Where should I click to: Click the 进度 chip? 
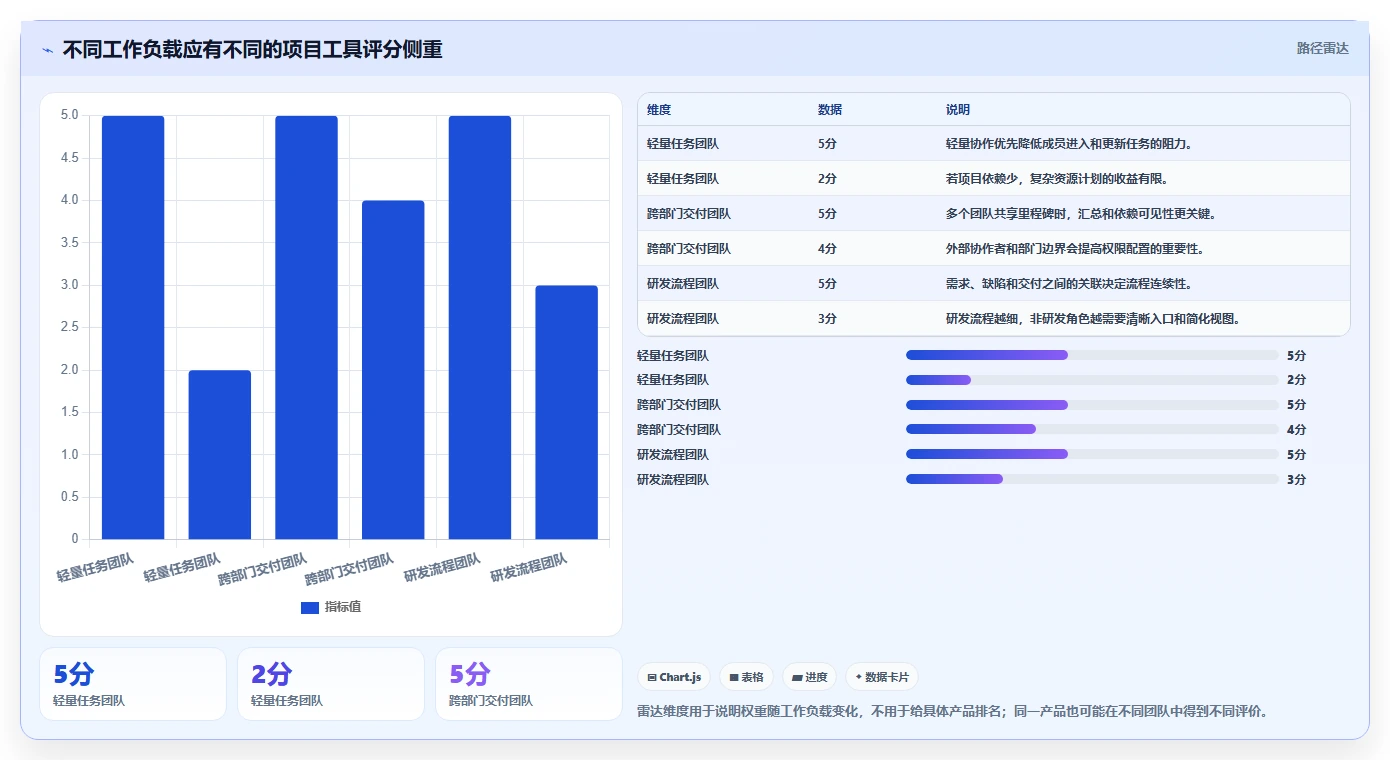pyautogui.click(x=810, y=677)
